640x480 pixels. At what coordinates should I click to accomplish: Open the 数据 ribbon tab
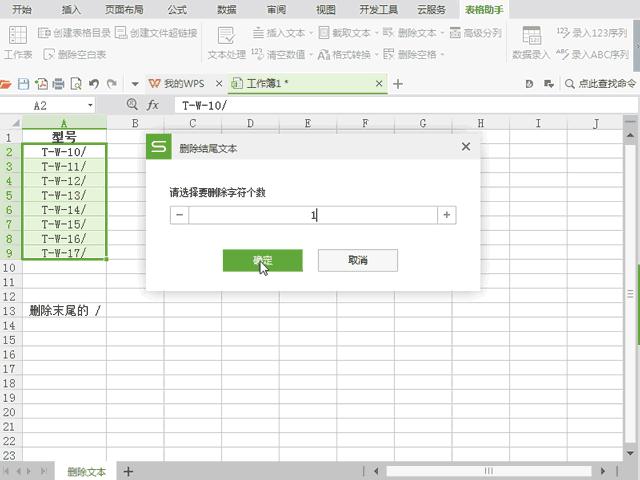click(x=227, y=9)
